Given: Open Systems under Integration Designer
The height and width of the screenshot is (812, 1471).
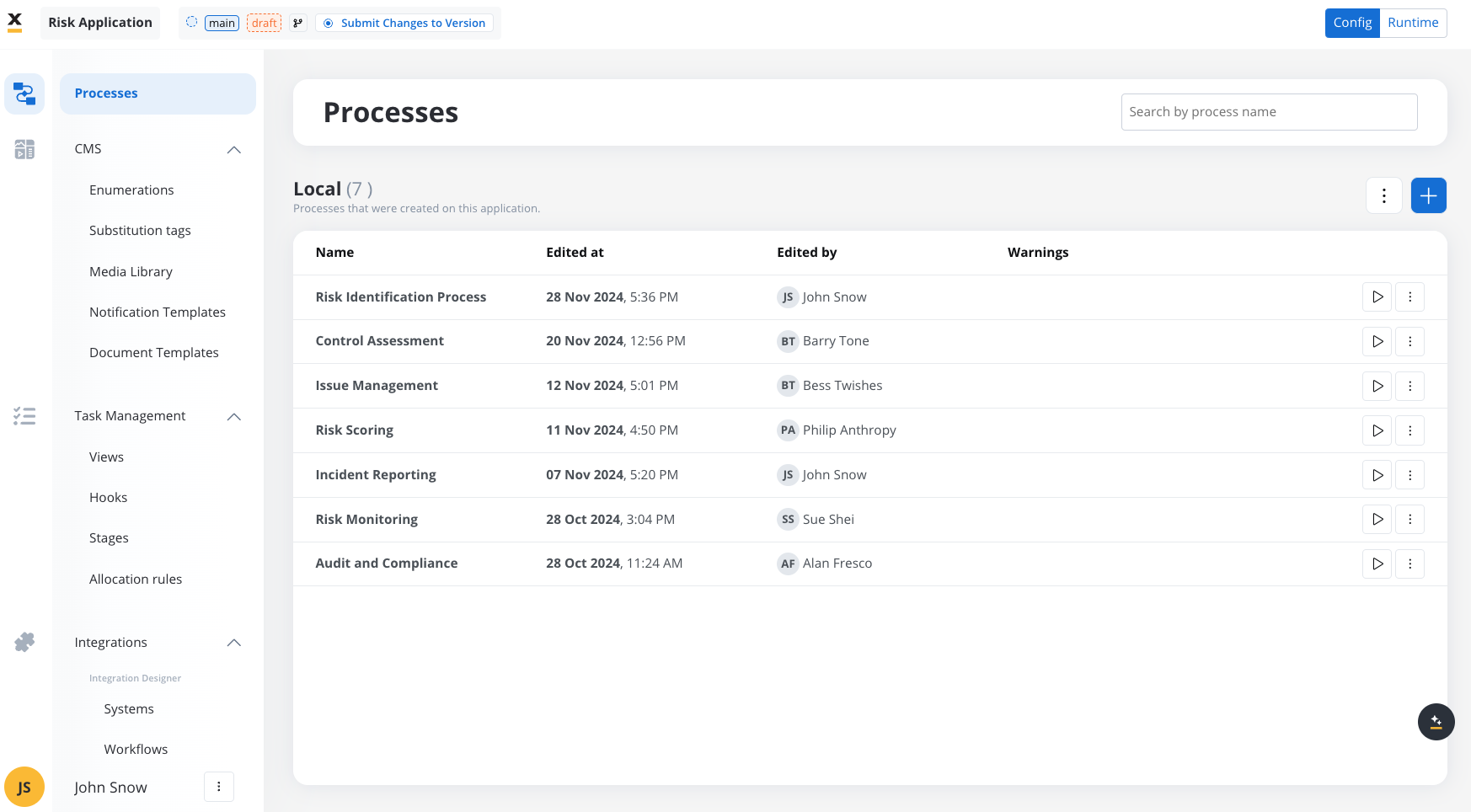Looking at the screenshot, I should tap(129, 709).
